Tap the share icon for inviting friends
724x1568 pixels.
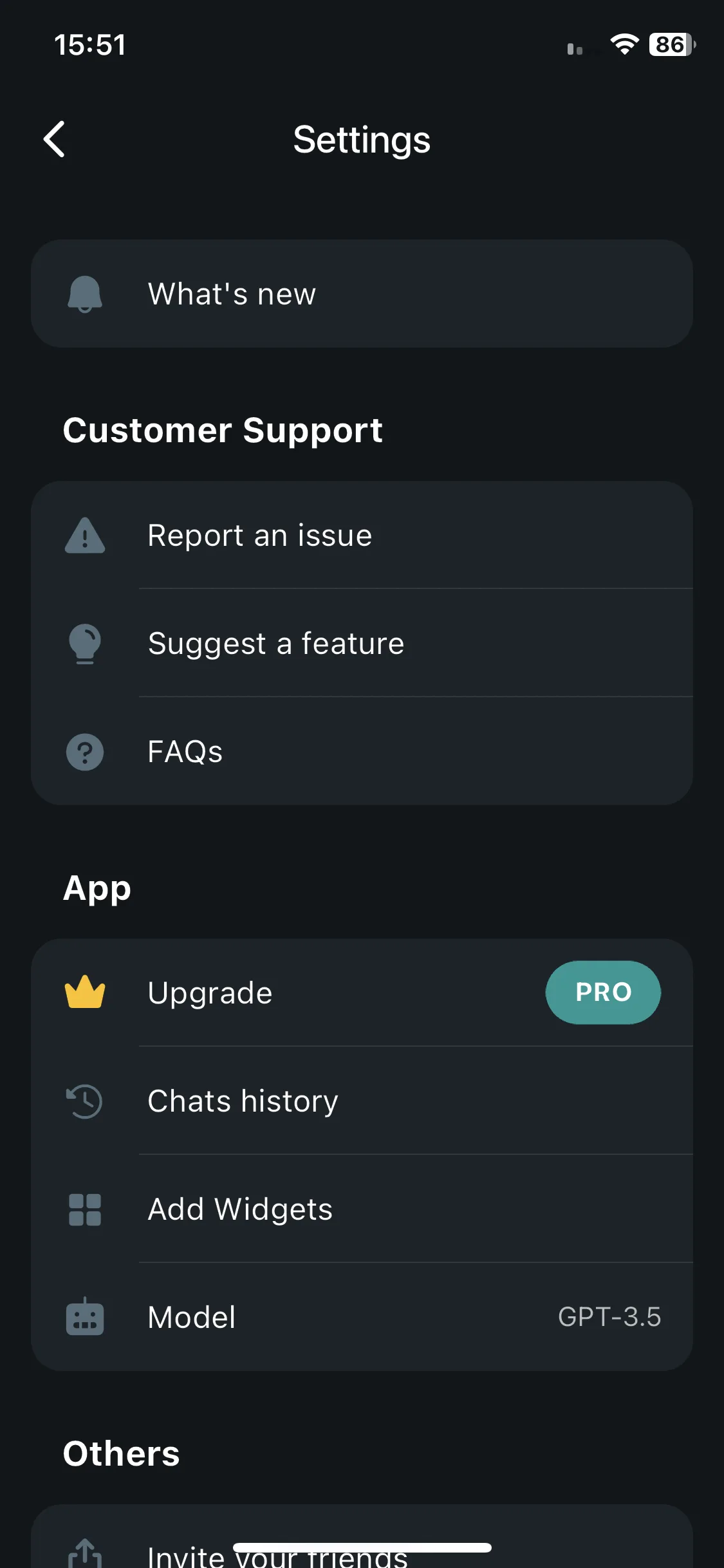(x=85, y=1553)
